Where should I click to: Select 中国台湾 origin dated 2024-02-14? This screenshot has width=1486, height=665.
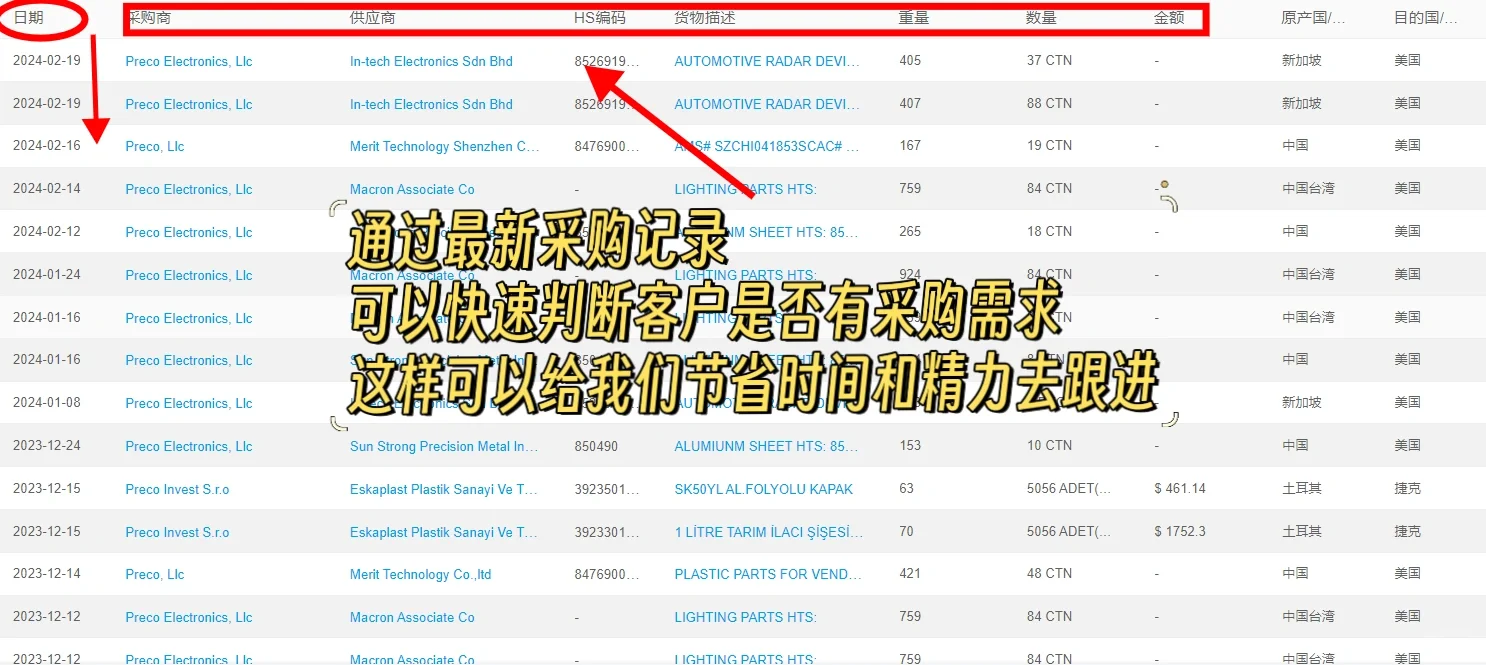tap(1308, 189)
